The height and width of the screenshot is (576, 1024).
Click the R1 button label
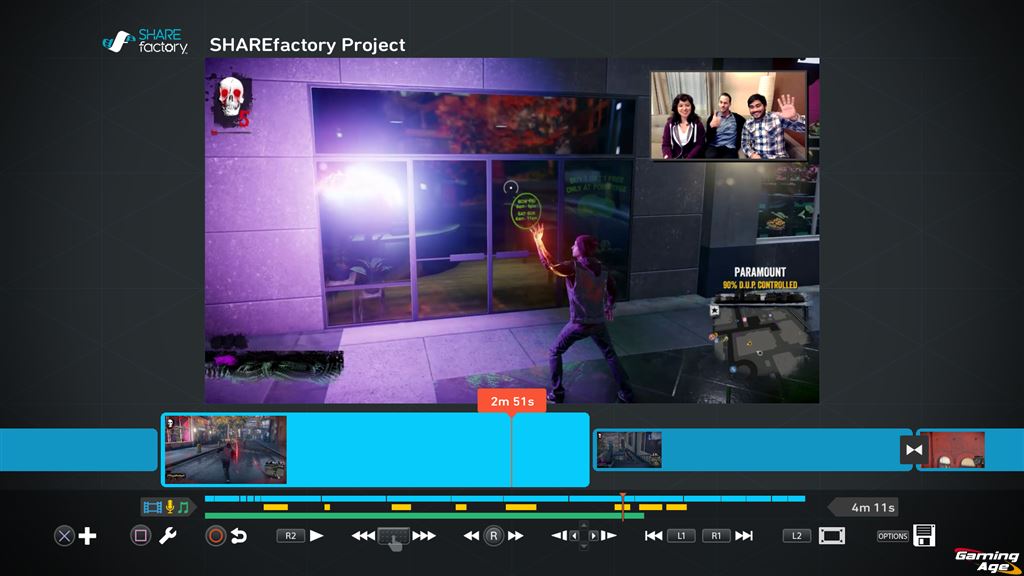click(716, 536)
